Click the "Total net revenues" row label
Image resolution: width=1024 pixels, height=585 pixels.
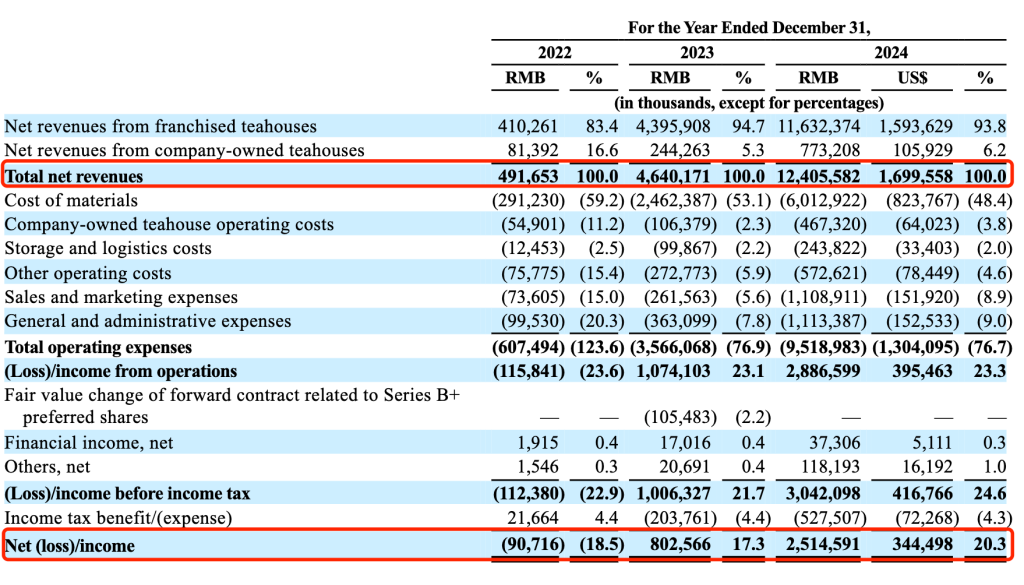point(74,176)
